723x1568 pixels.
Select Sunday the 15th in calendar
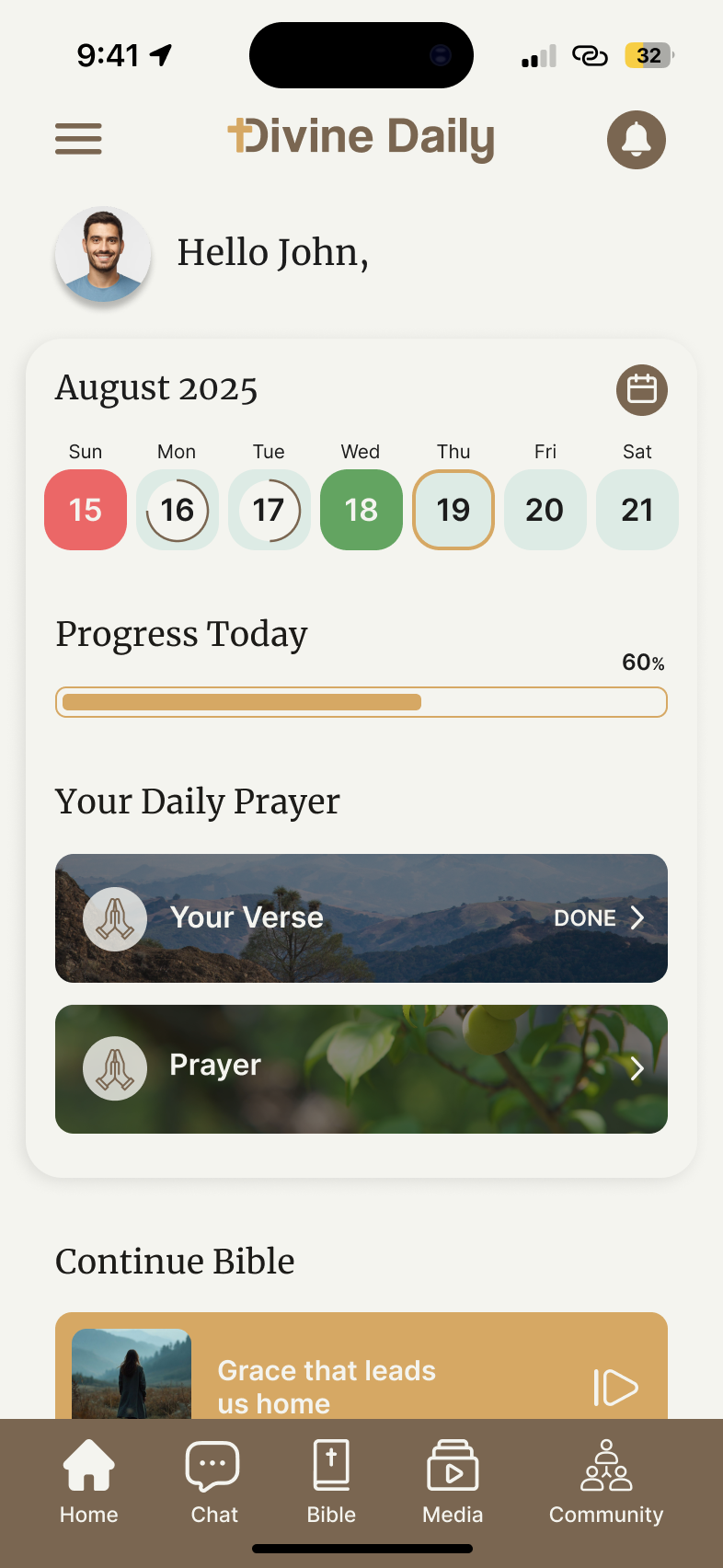click(86, 510)
